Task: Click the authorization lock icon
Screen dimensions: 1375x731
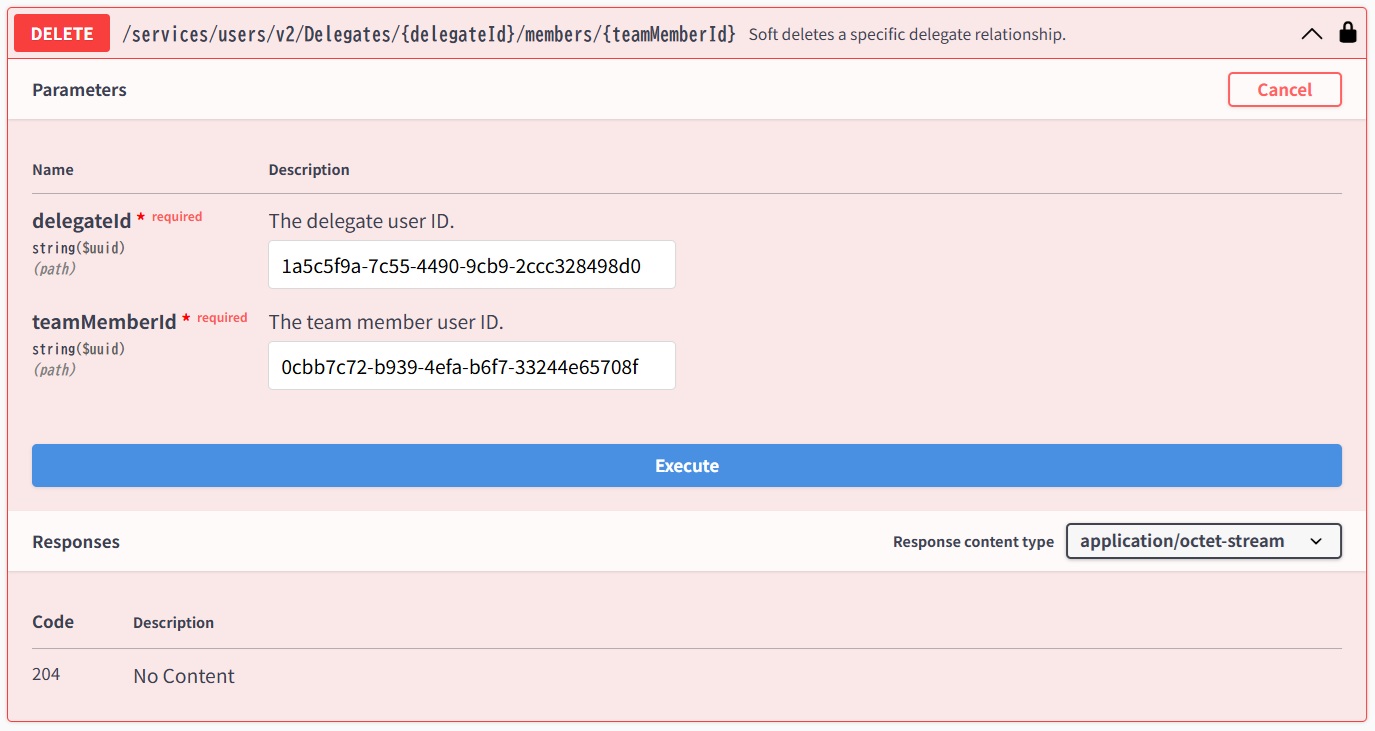Action: [1347, 33]
